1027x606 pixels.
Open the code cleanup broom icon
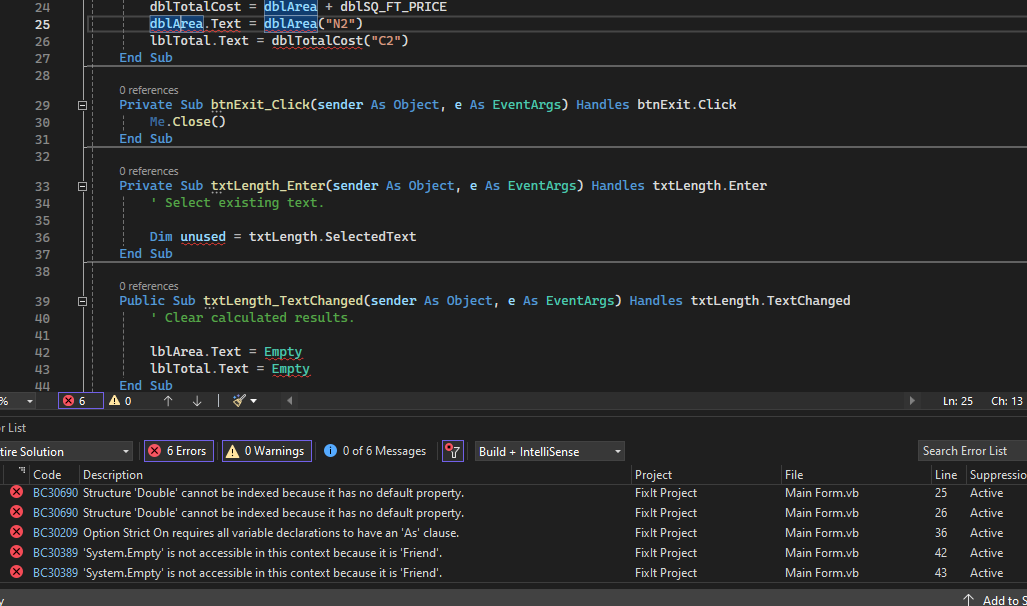tap(240, 400)
